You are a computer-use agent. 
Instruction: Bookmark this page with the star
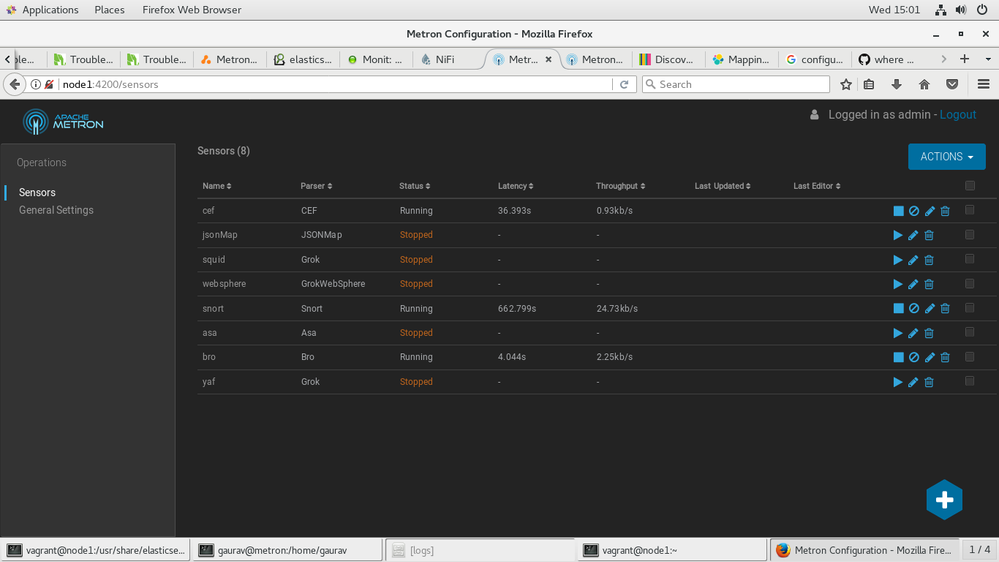846,84
